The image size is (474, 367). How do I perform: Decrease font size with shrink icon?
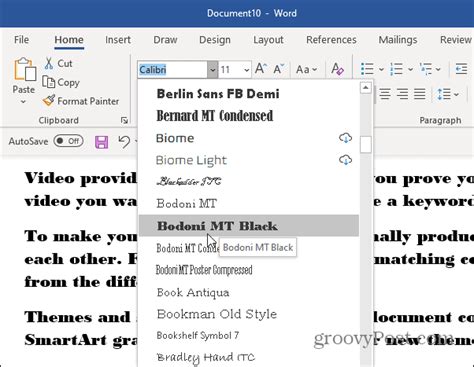[x=278, y=69]
